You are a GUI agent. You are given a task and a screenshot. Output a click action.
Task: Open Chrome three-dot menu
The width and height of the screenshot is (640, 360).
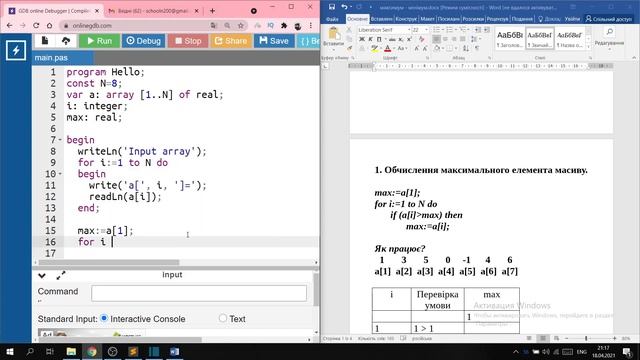(x=311, y=25)
